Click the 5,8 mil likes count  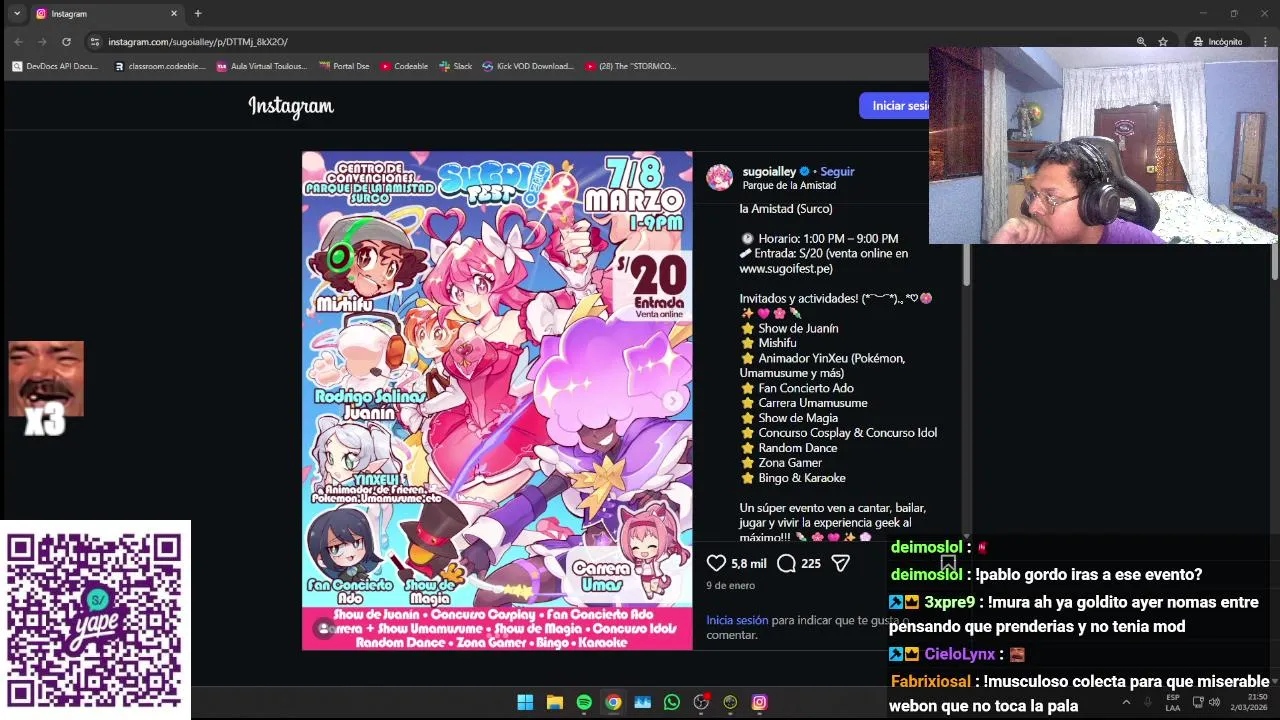point(748,564)
